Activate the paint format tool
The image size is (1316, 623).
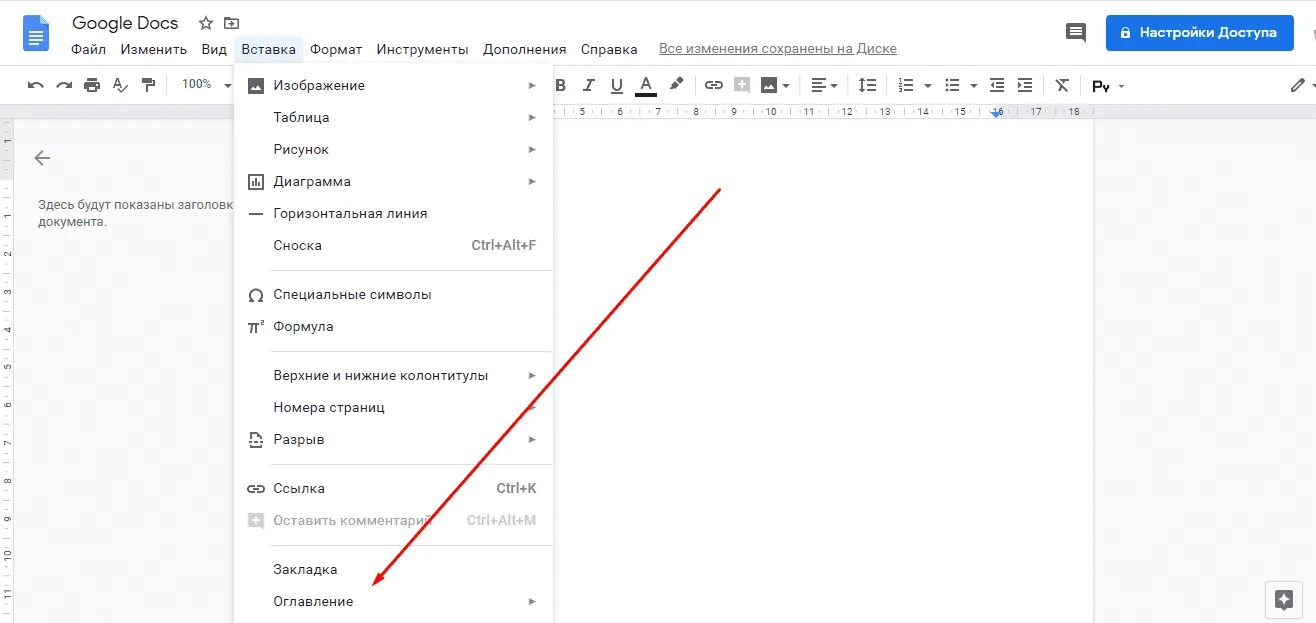148,85
